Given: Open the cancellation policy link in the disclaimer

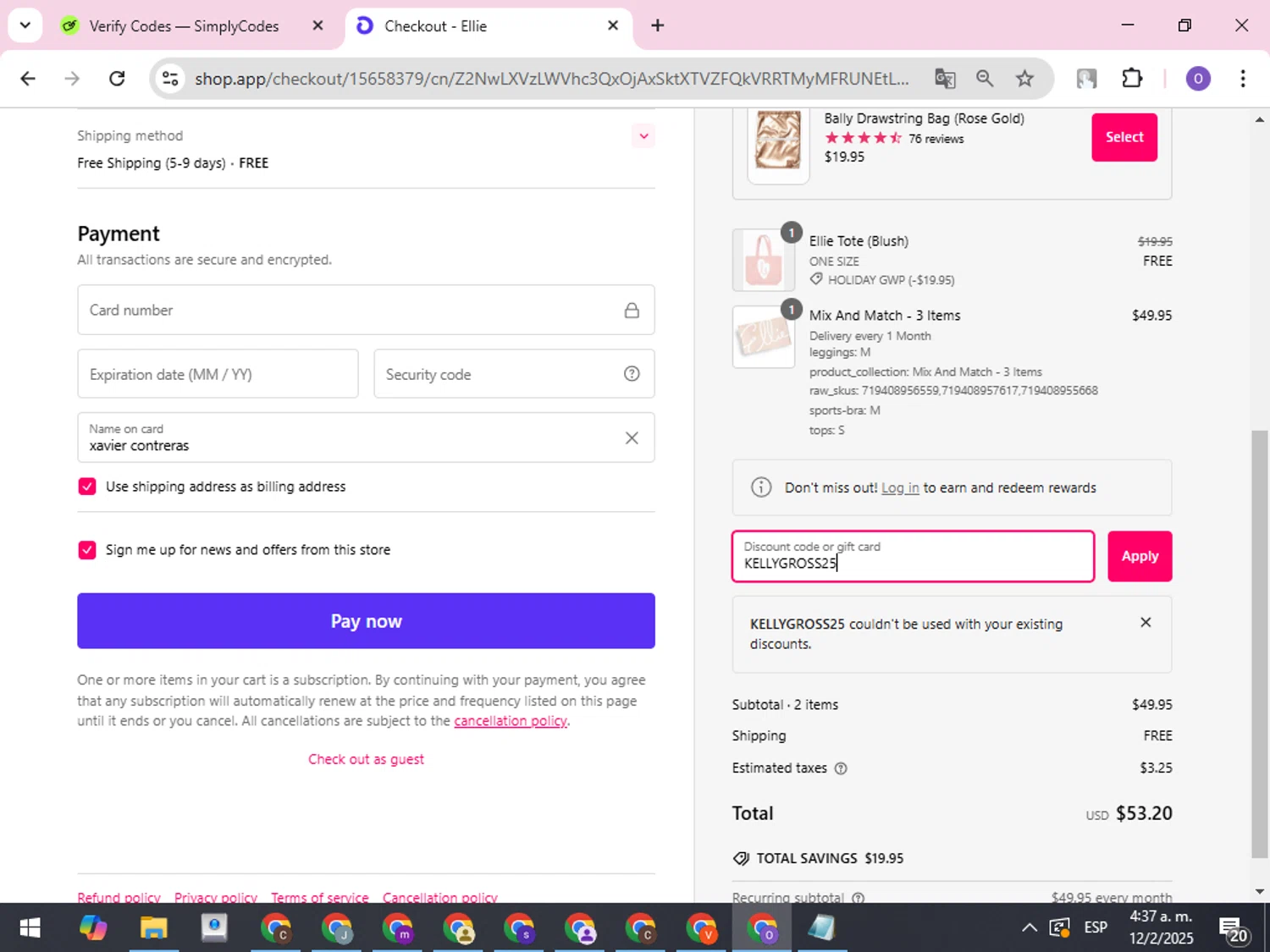Looking at the screenshot, I should (x=511, y=721).
